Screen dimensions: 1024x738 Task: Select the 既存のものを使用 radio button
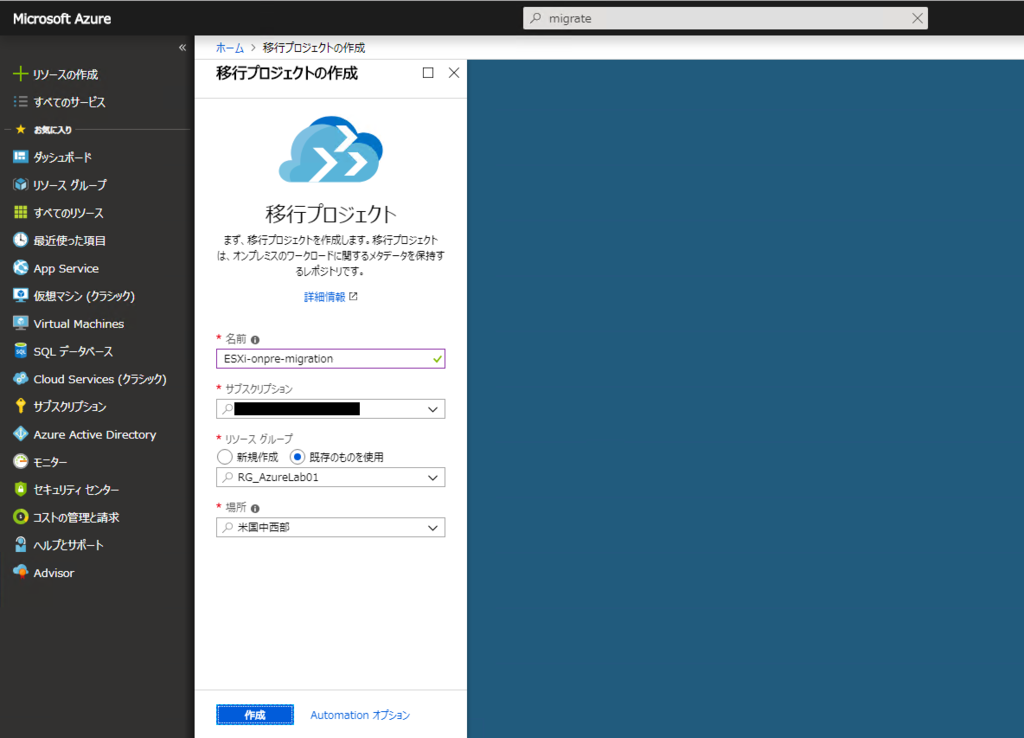pos(297,457)
